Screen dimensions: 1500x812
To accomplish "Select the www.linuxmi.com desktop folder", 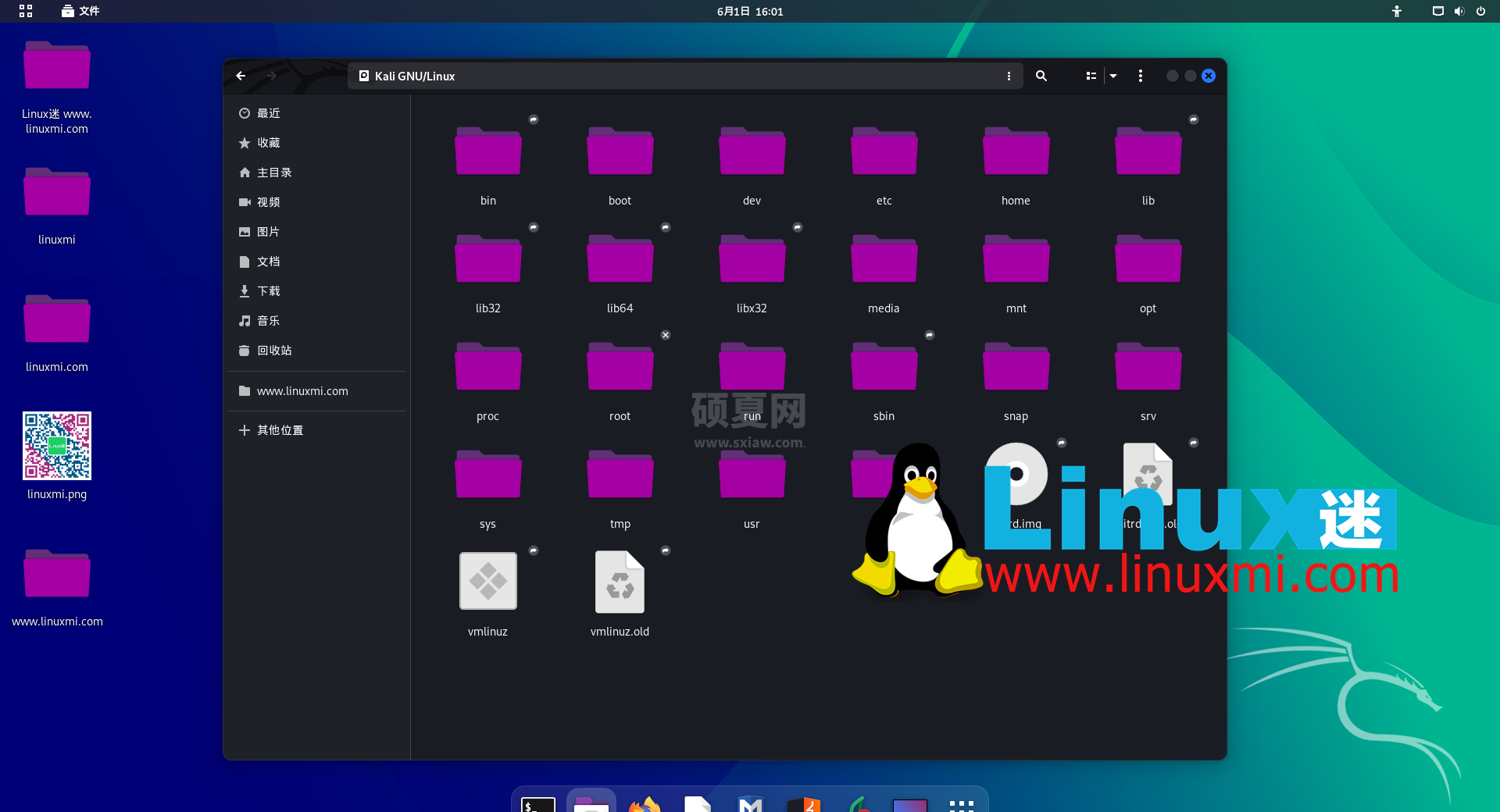I will click(57, 575).
